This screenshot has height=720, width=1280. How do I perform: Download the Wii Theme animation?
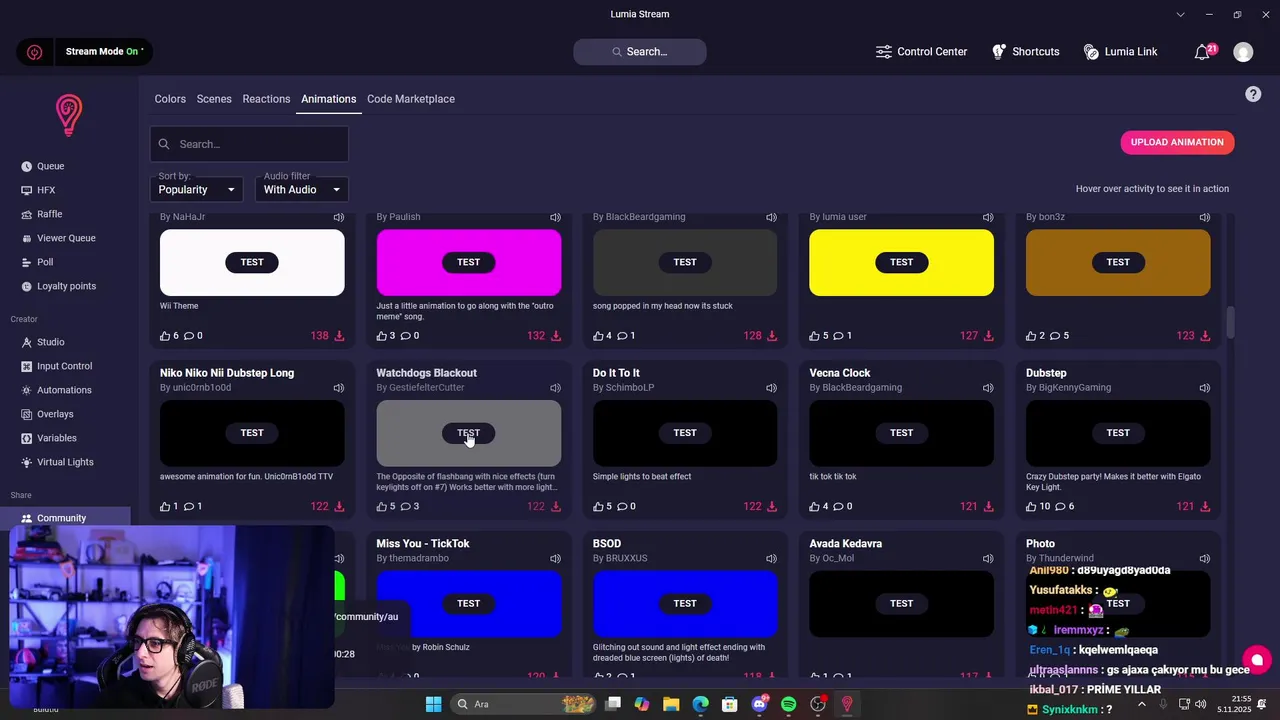click(339, 336)
